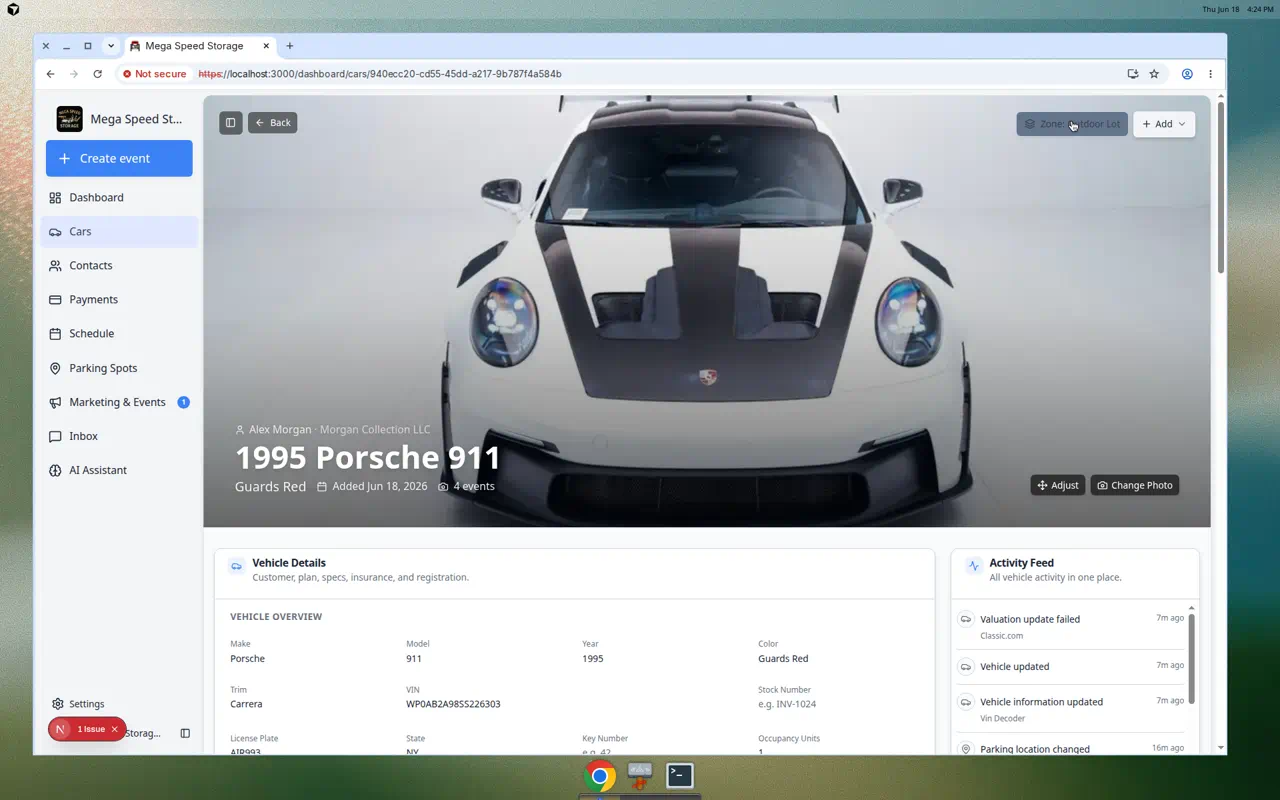Click the Parking Spots pin icon

pos(55,368)
